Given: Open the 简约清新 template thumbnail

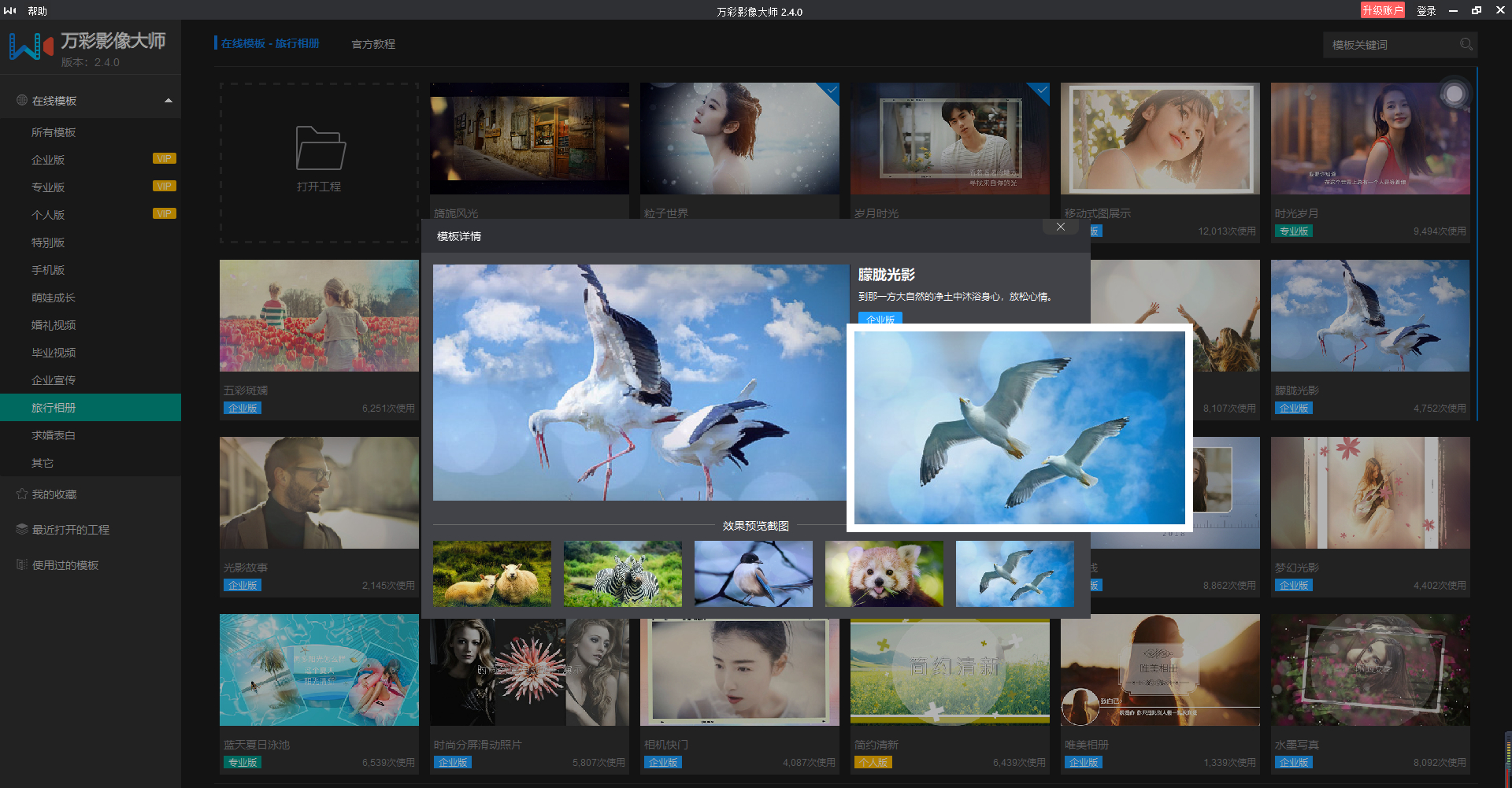Looking at the screenshot, I should click(950, 672).
